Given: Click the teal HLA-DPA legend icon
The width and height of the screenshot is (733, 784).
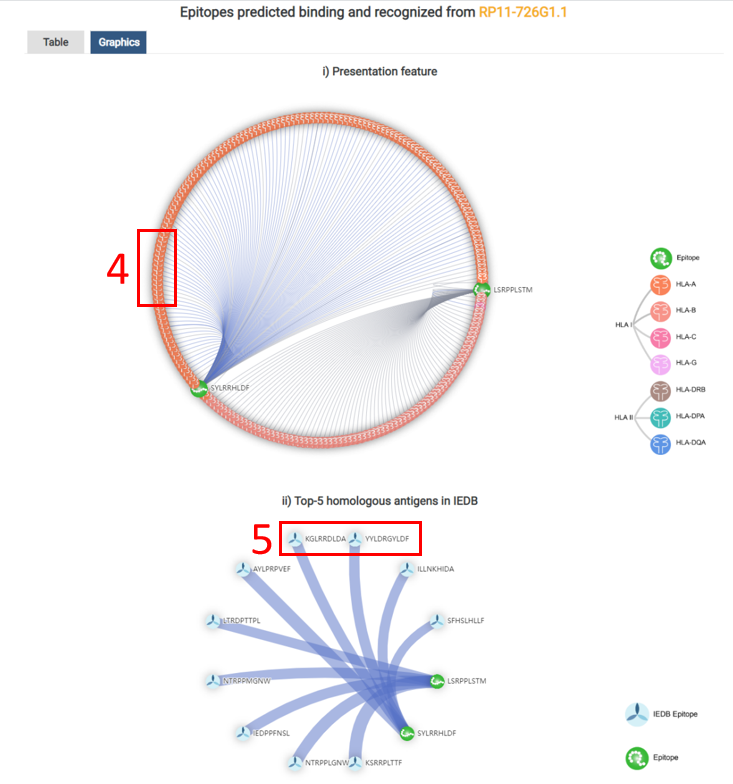Looking at the screenshot, I should [x=660, y=416].
